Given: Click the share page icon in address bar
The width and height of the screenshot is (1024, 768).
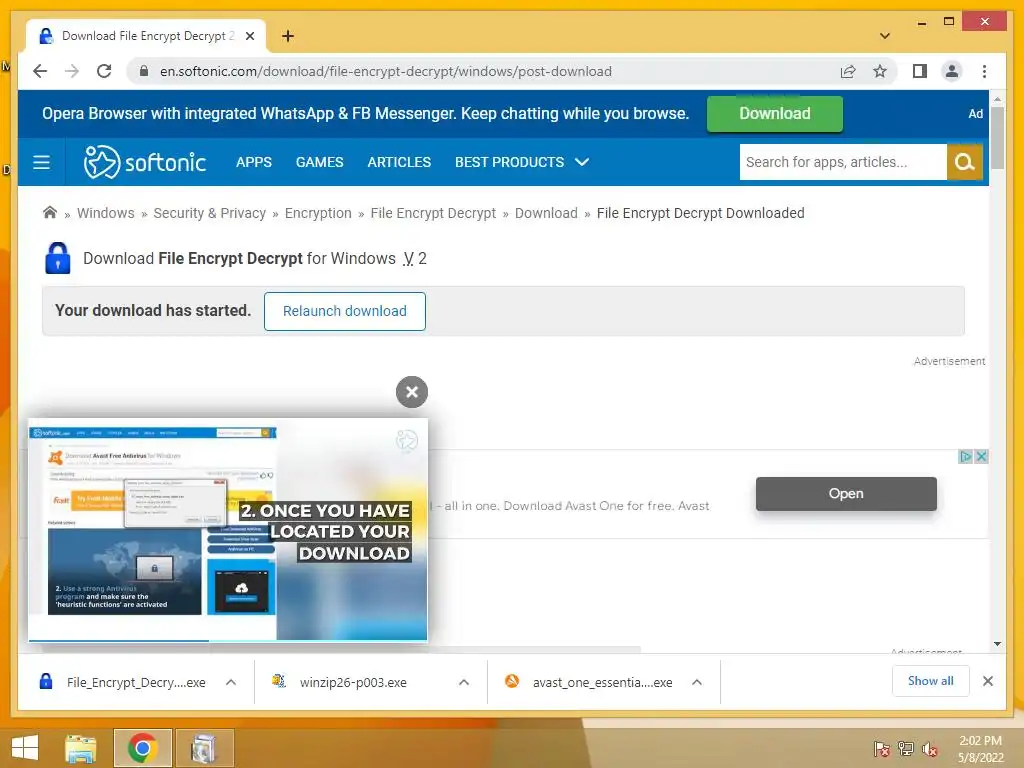Looking at the screenshot, I should [848, 71].
